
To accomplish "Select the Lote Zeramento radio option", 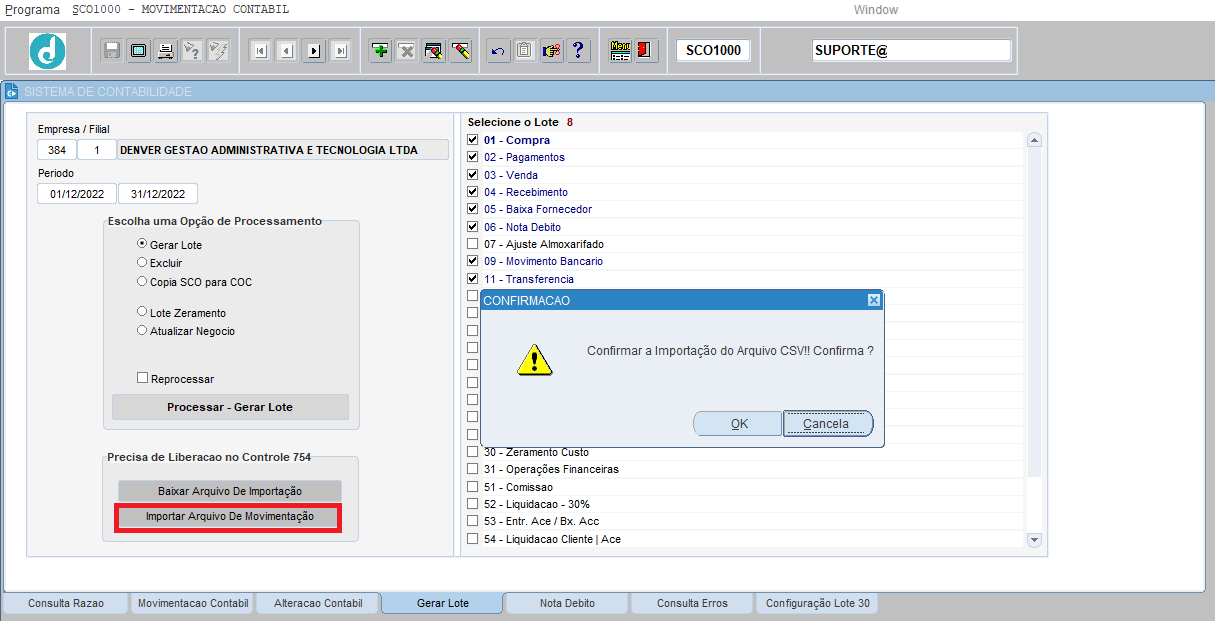I will (142, 312).
